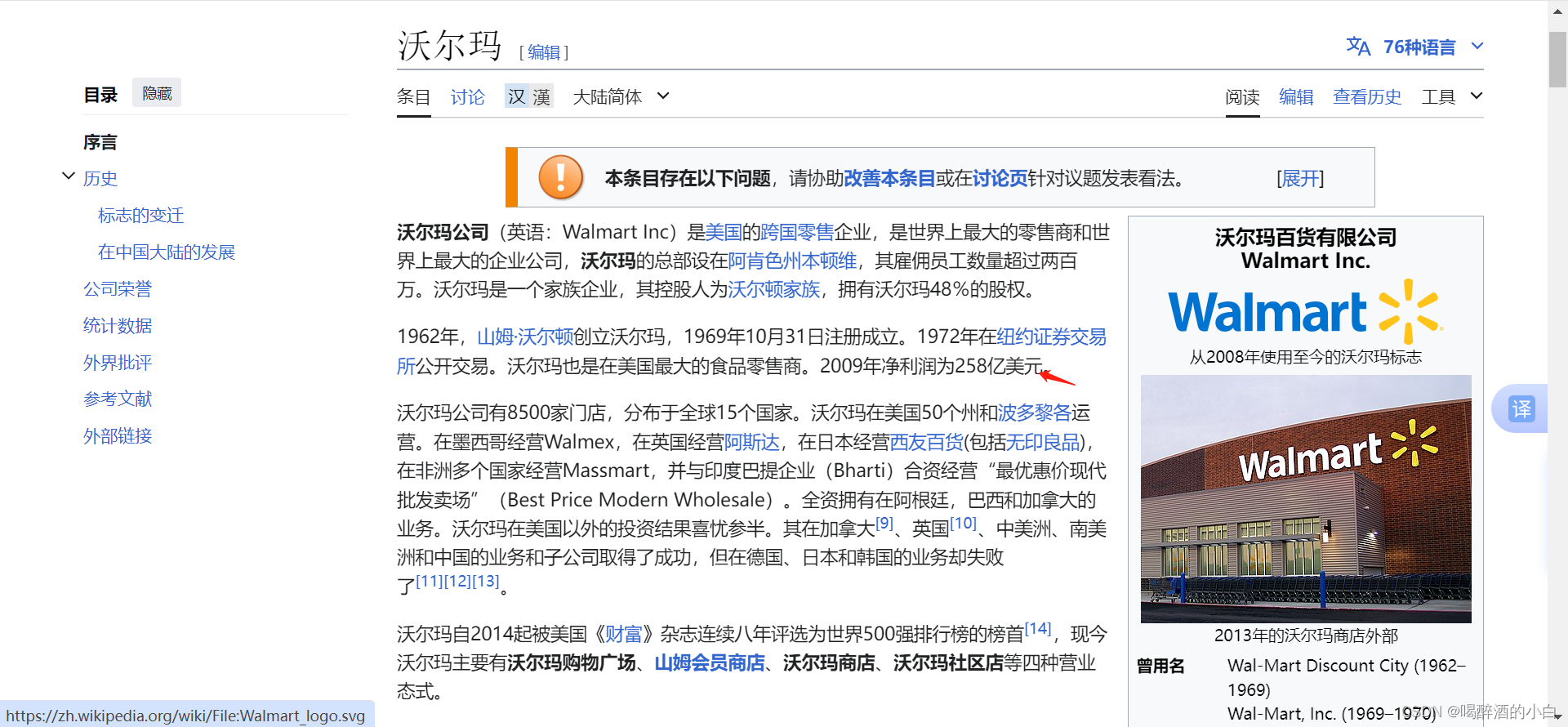Open the 历史 contents link

click(100, 178)
